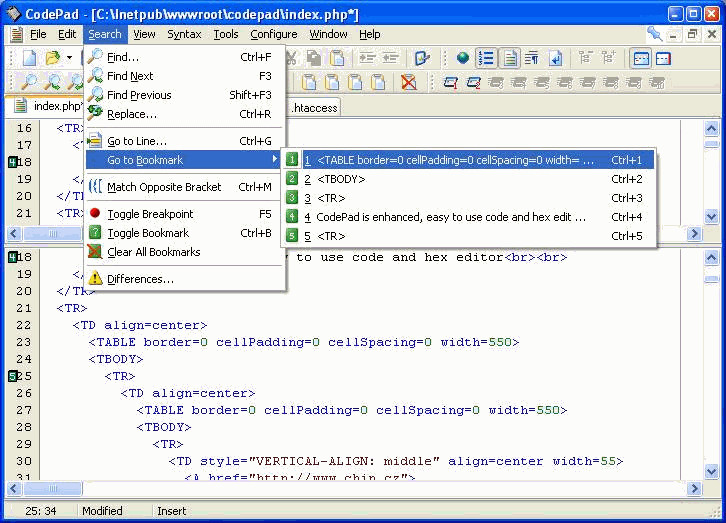The width and height of the screenshot is (726, 523).
Task: Open the Configure menu
Action: [274, 34]
